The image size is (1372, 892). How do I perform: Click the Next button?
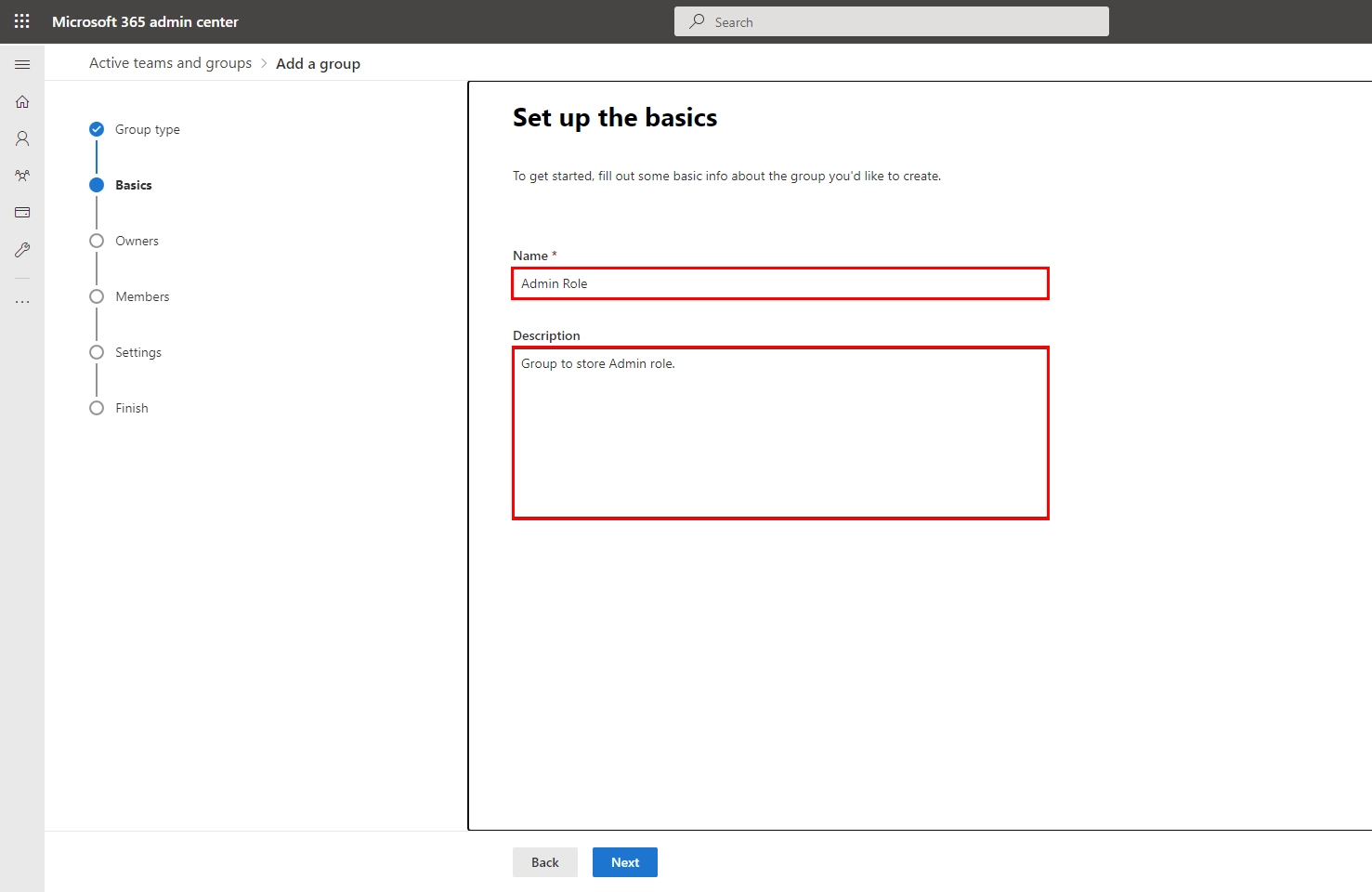pyautogui.click(x=625, y=862)
